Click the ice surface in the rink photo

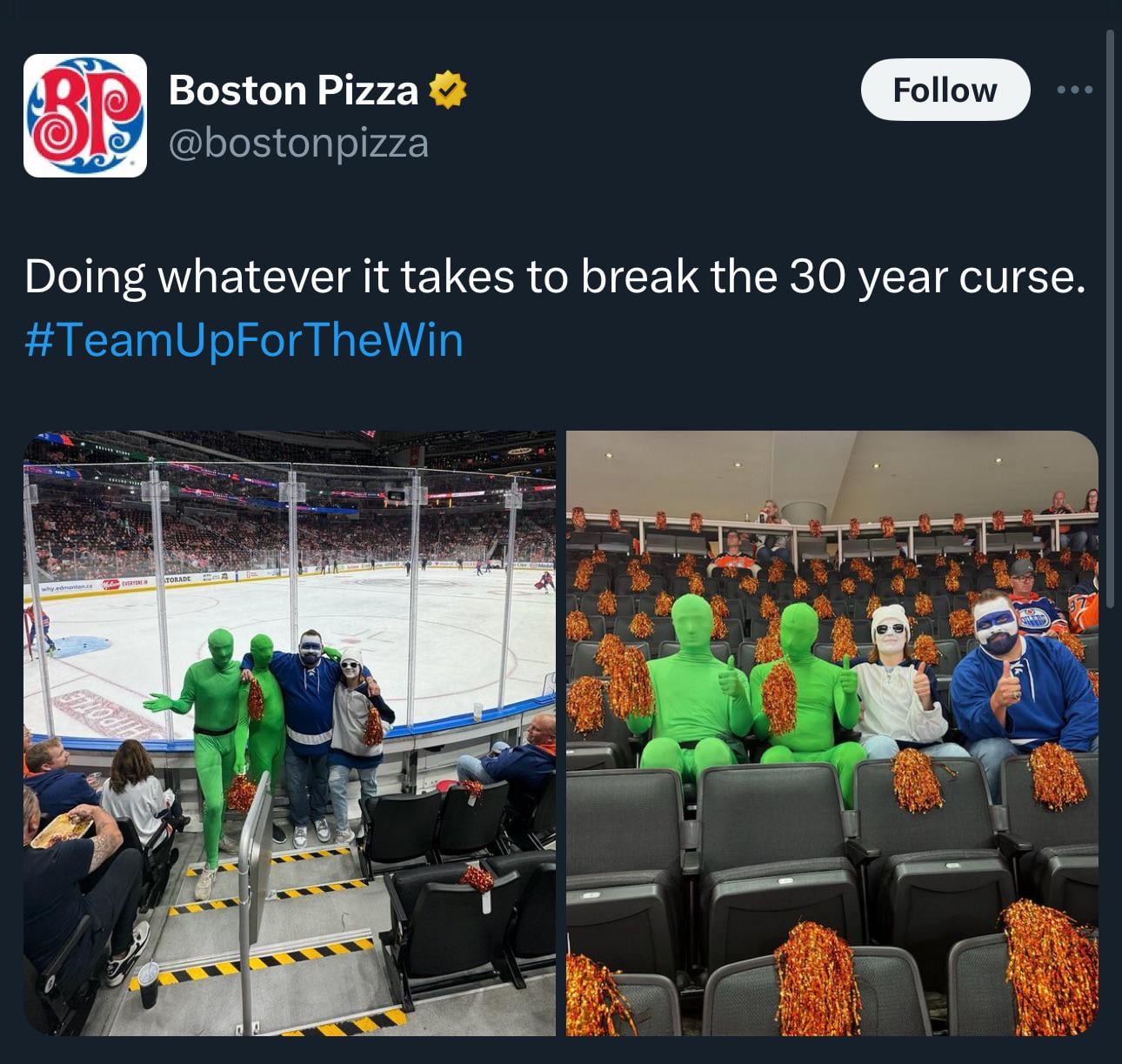click(417, 626)
